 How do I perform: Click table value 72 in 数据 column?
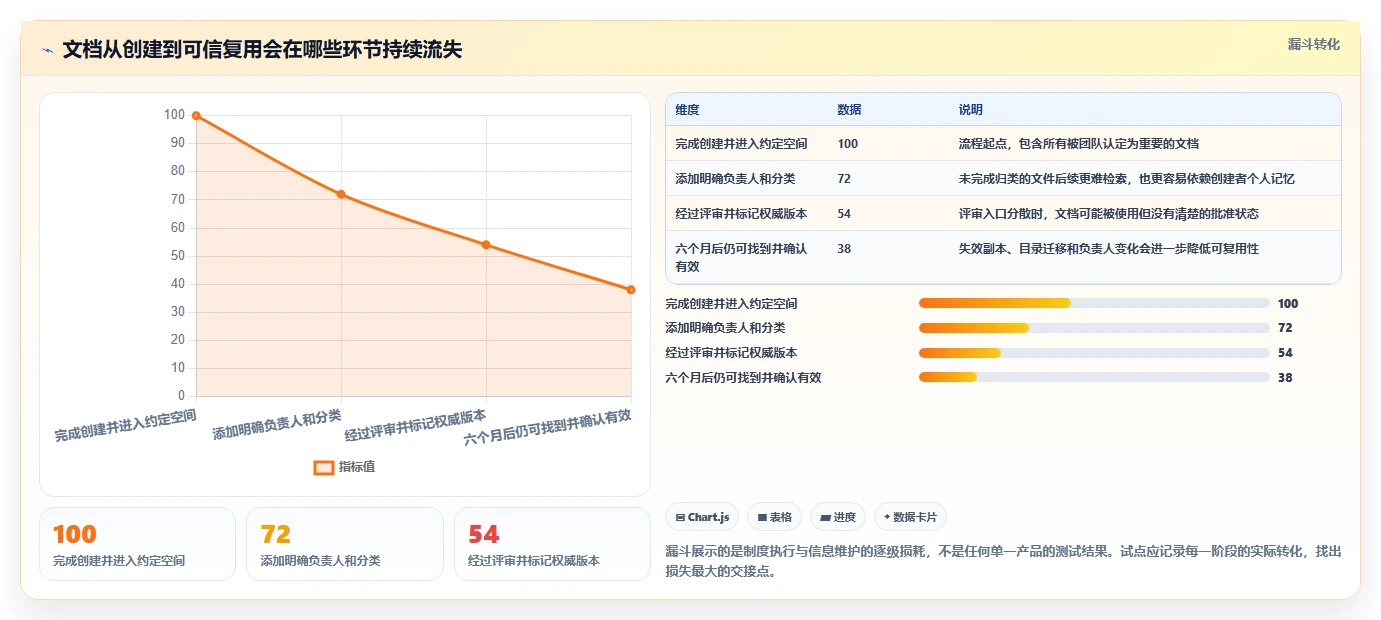click(844, 179)
